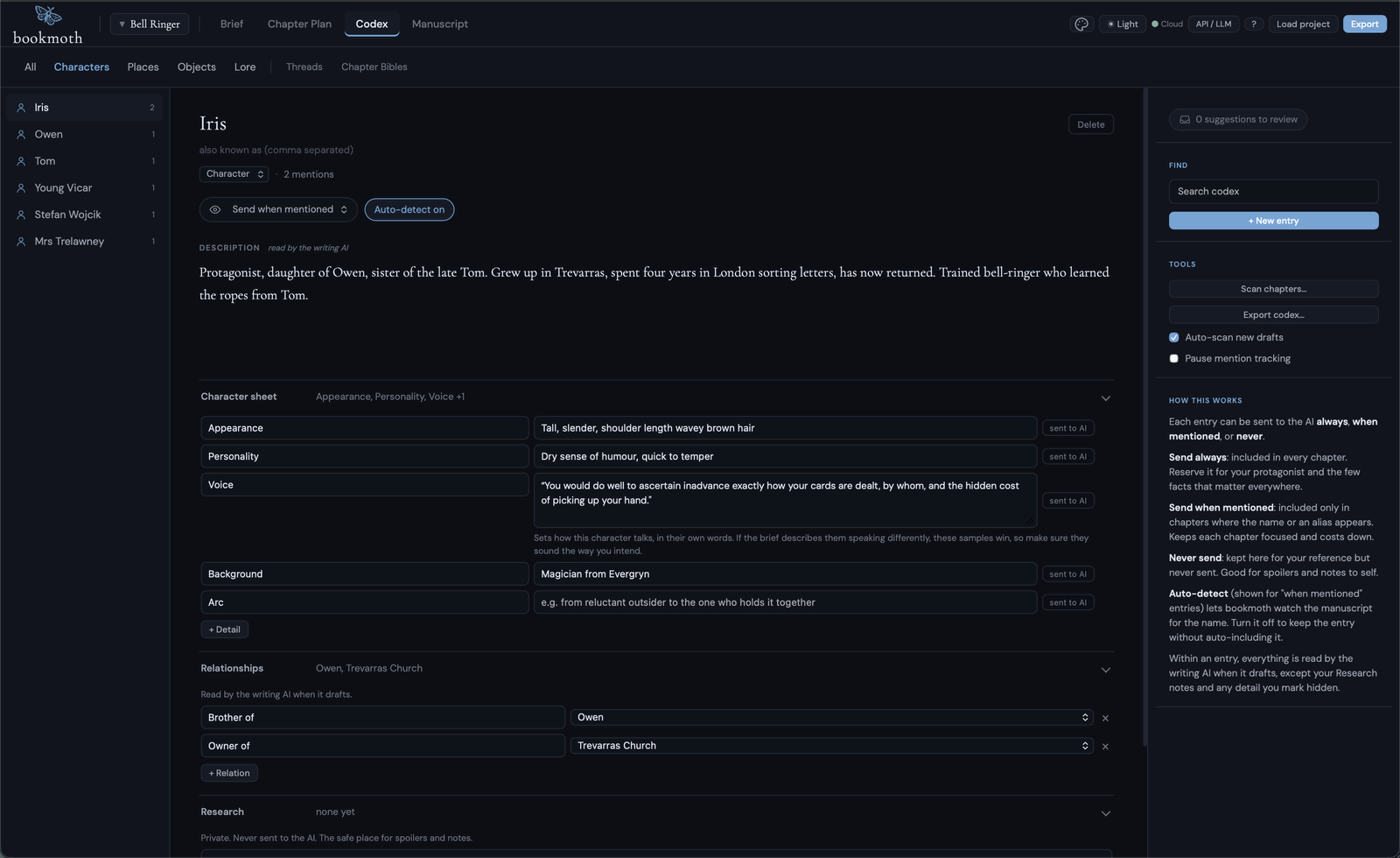Click the person icon beside Owen

point(21,135)
